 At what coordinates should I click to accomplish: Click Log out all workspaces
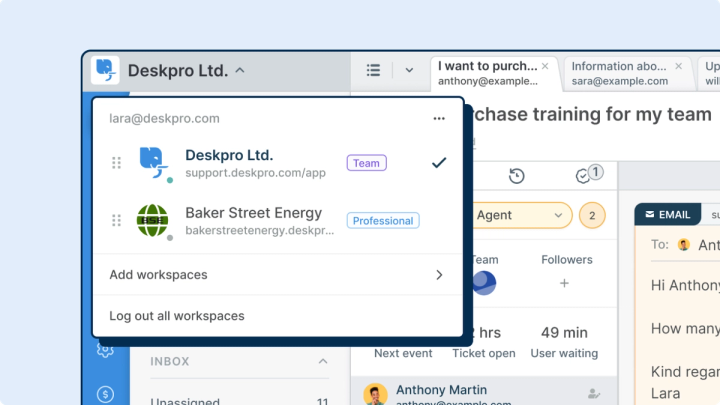[177, 316]
